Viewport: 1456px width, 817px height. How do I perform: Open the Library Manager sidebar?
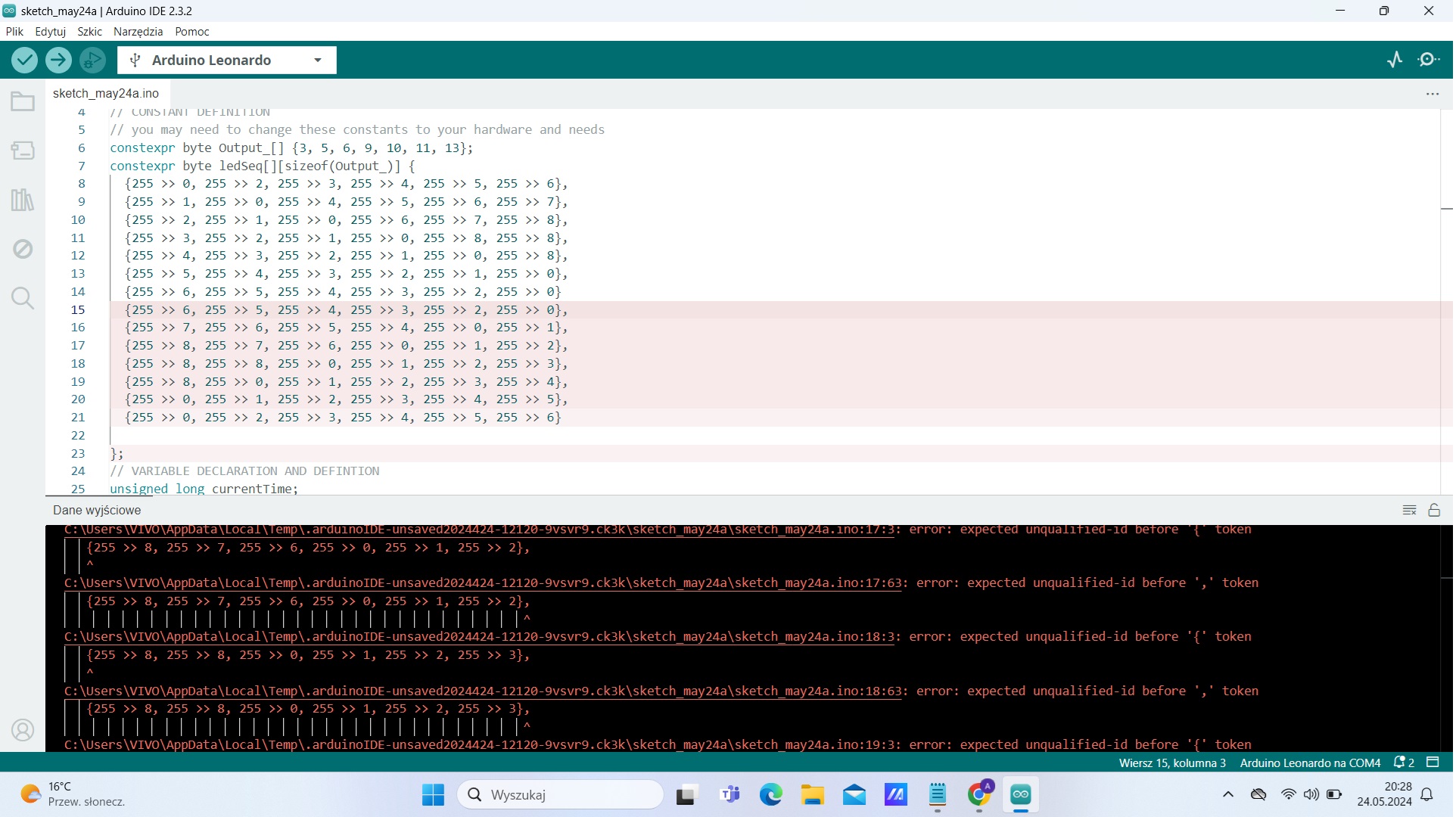pyautogui.click(x=23, y=200)
